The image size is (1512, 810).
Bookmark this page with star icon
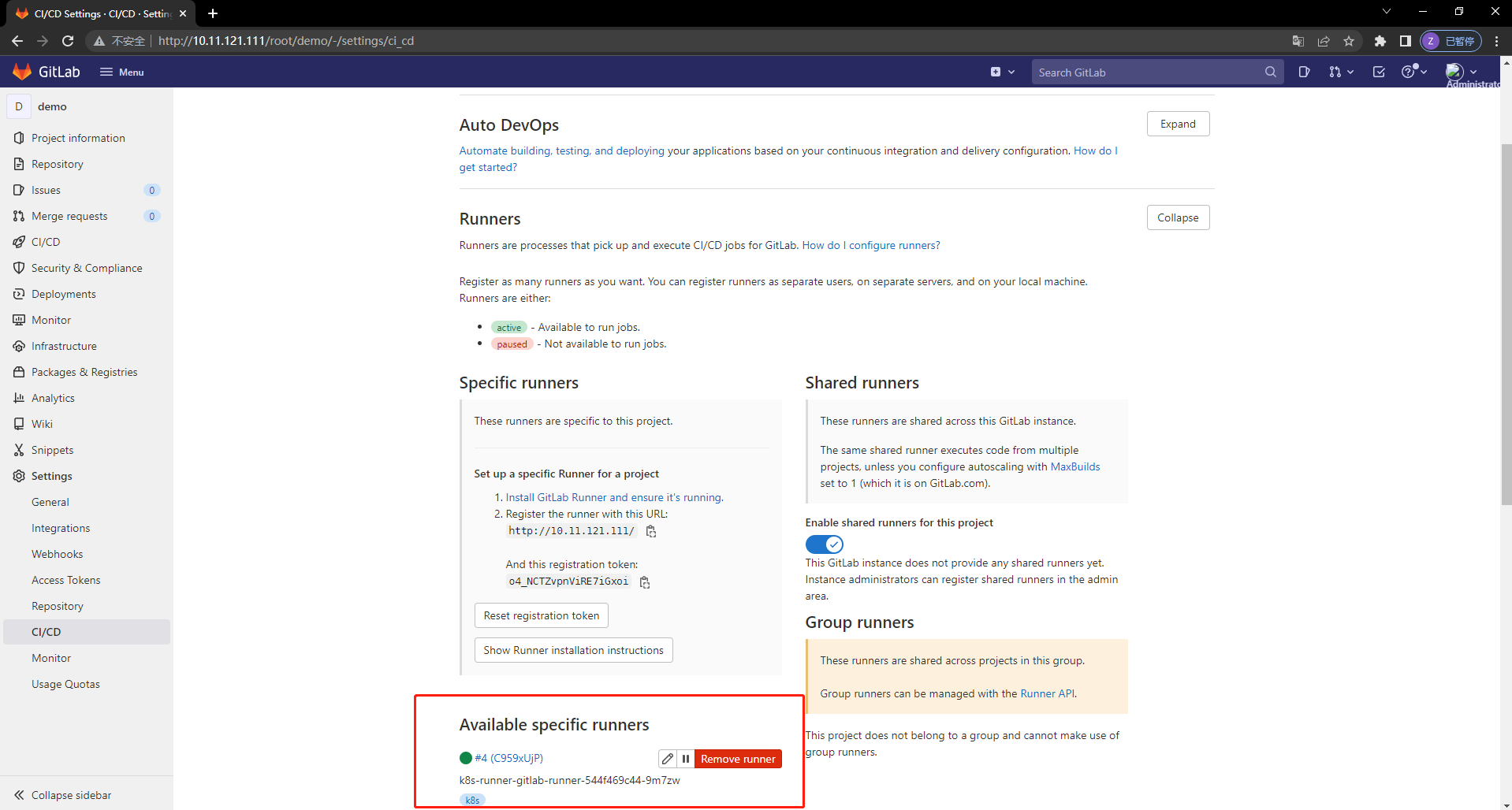click(x=1349, y=41)
